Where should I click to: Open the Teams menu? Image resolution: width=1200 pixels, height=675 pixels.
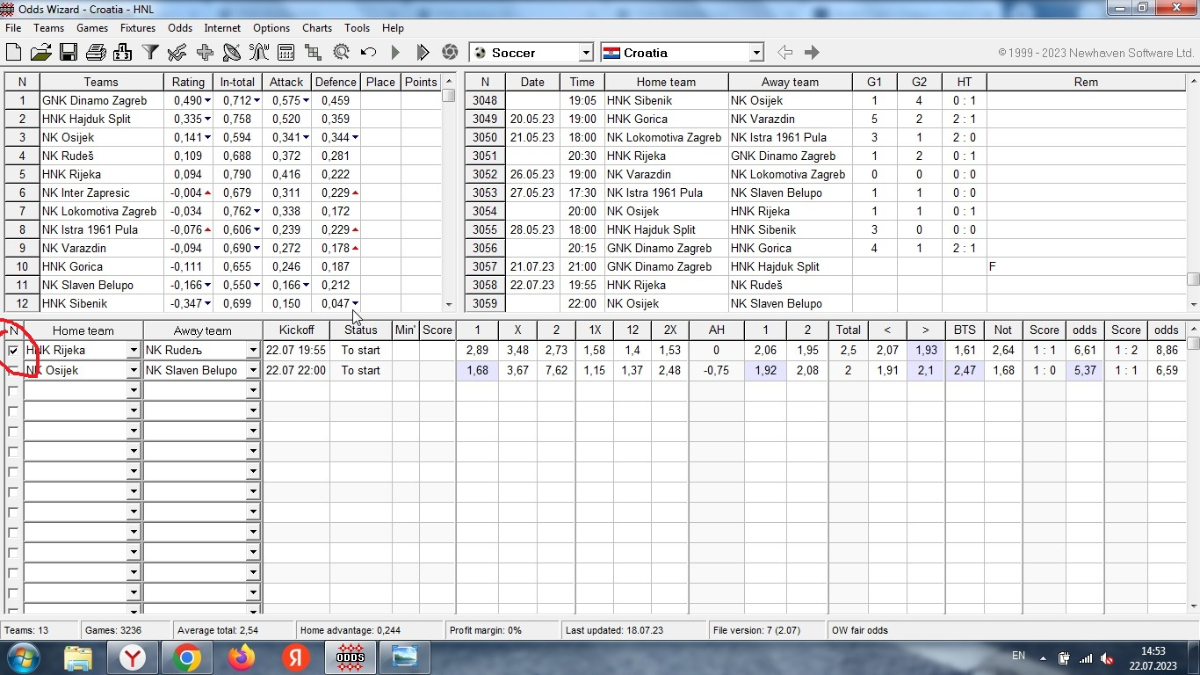[x=49, y=28]
